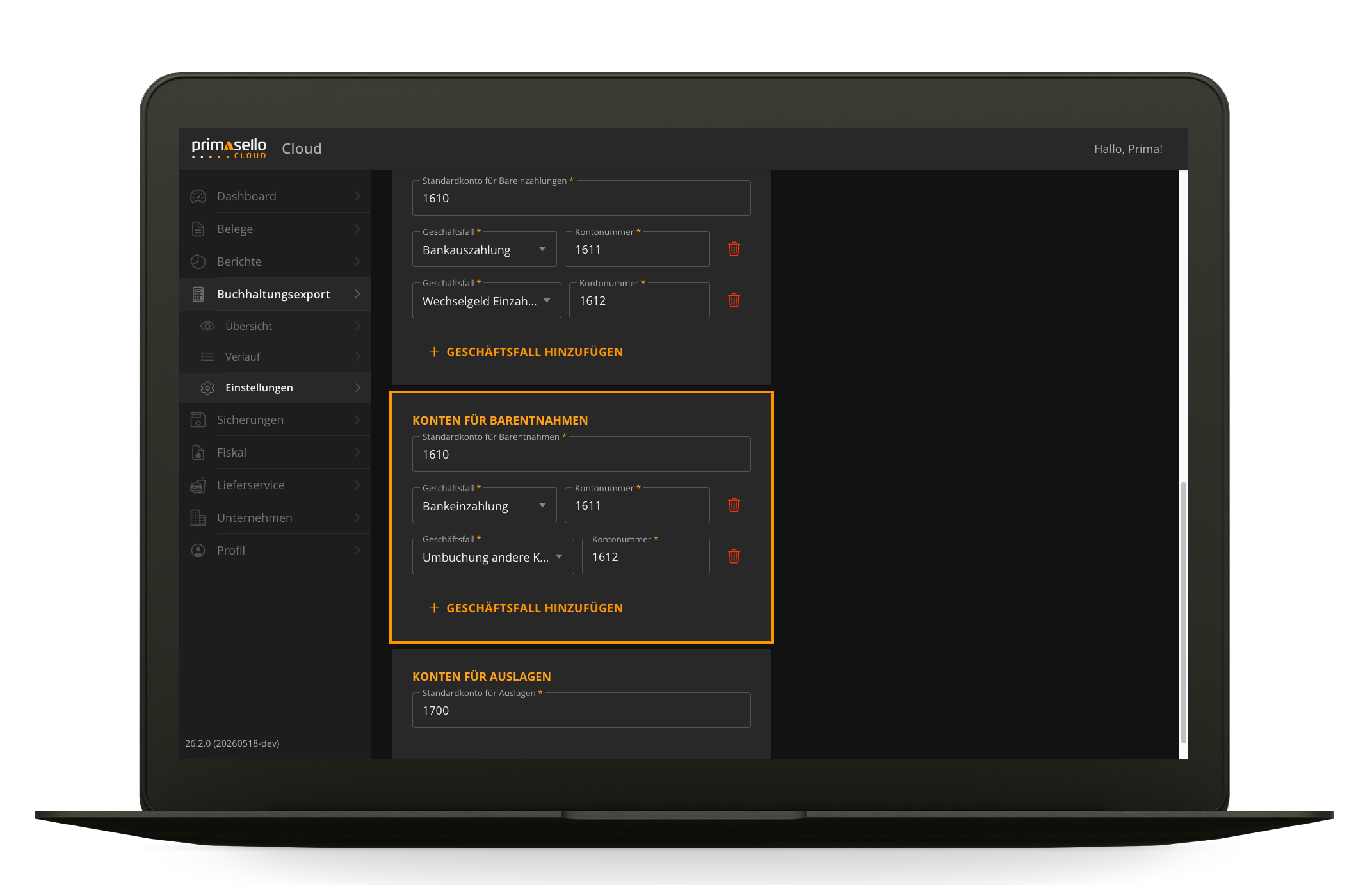Open the Belege menu item
1372x885 pixels.
(275, 229)
